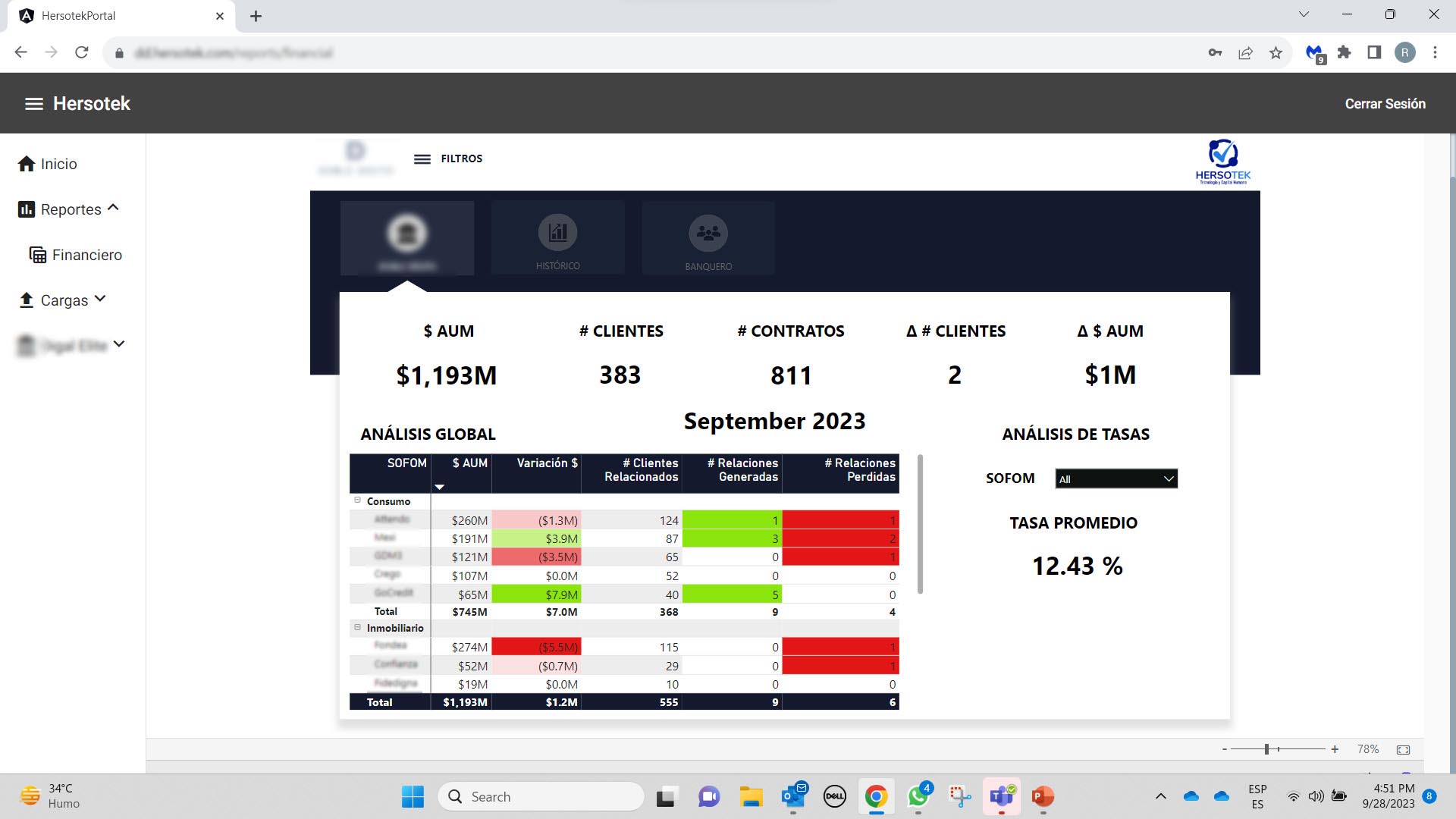
Task: Click the 383 clientes value
Action: point(620,375)
